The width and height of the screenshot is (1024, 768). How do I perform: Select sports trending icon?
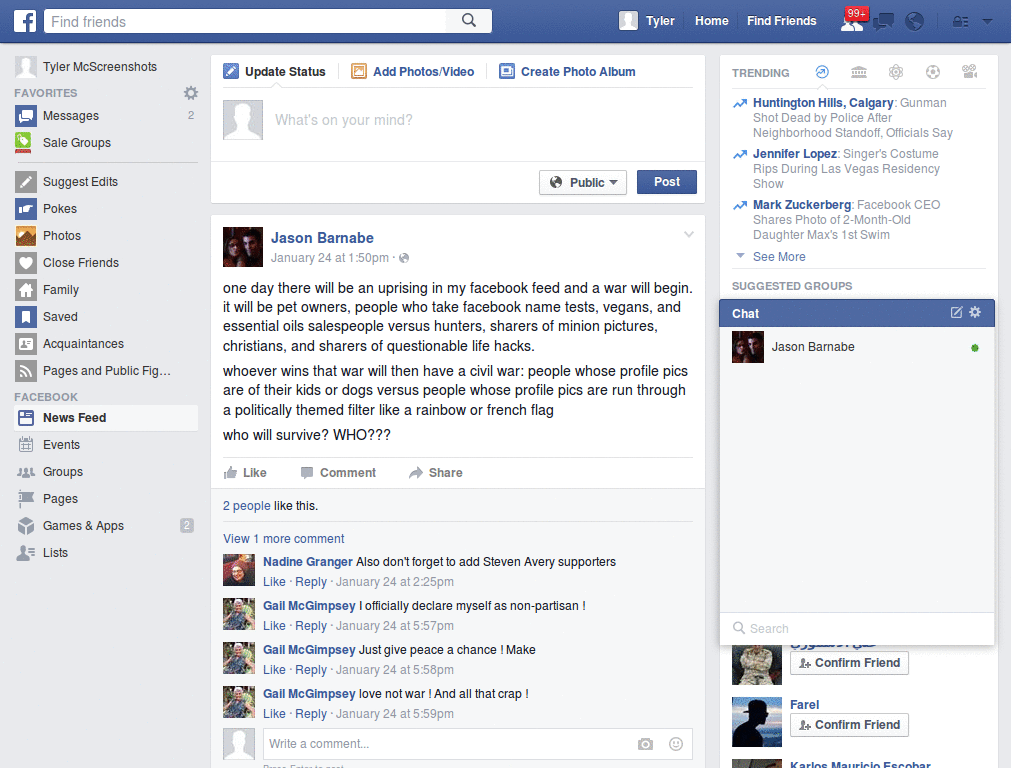tap(933, 72)
